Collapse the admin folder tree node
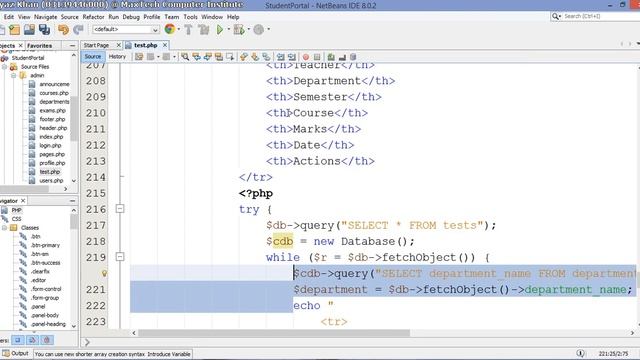 point(14,76)
